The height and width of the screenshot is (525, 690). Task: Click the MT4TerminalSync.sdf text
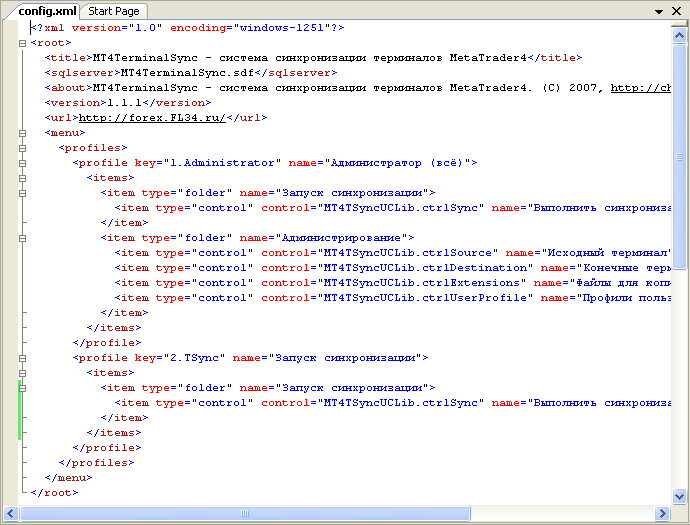point(187,73)
